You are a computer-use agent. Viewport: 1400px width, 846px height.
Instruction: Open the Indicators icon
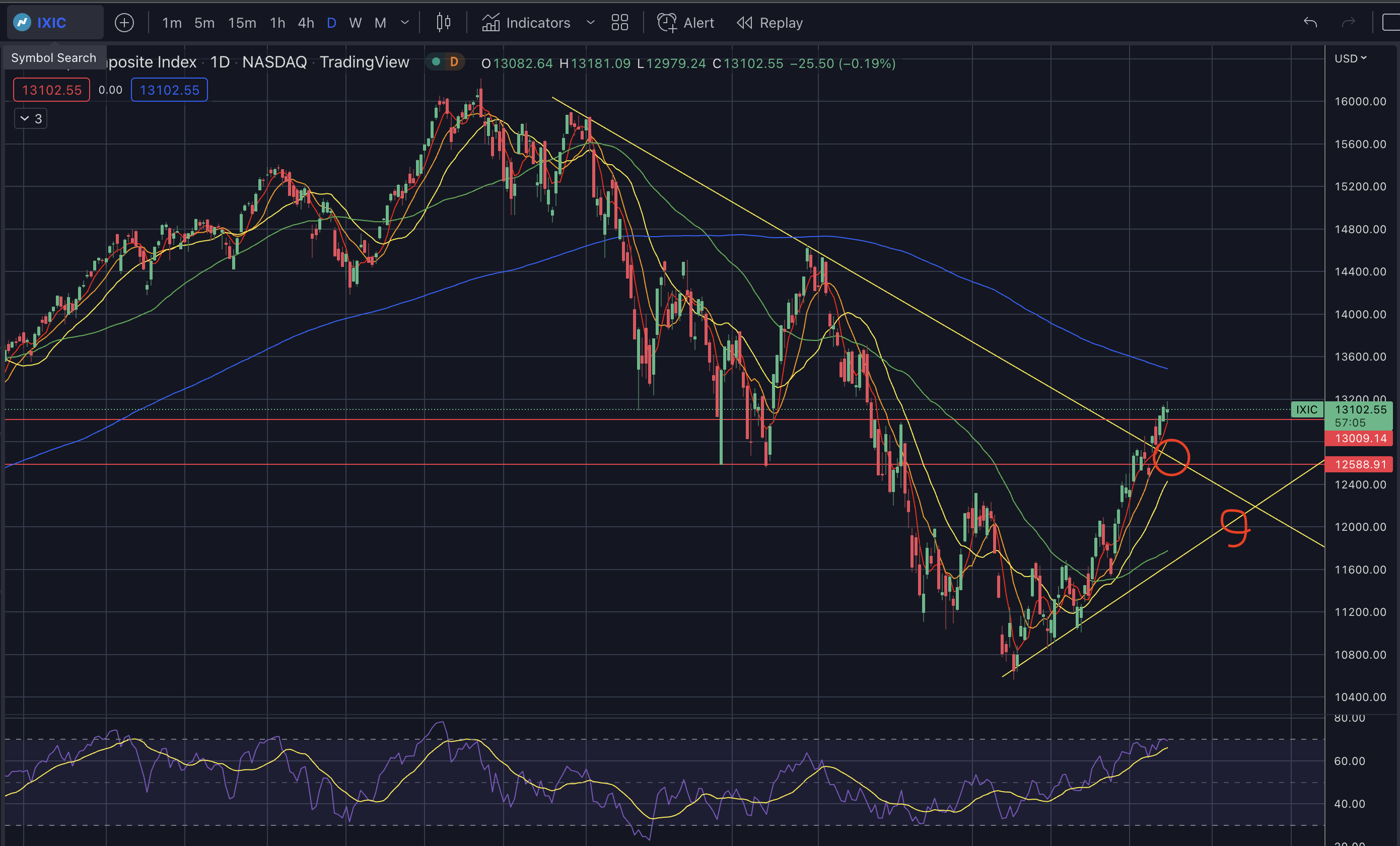click(491, 23)
